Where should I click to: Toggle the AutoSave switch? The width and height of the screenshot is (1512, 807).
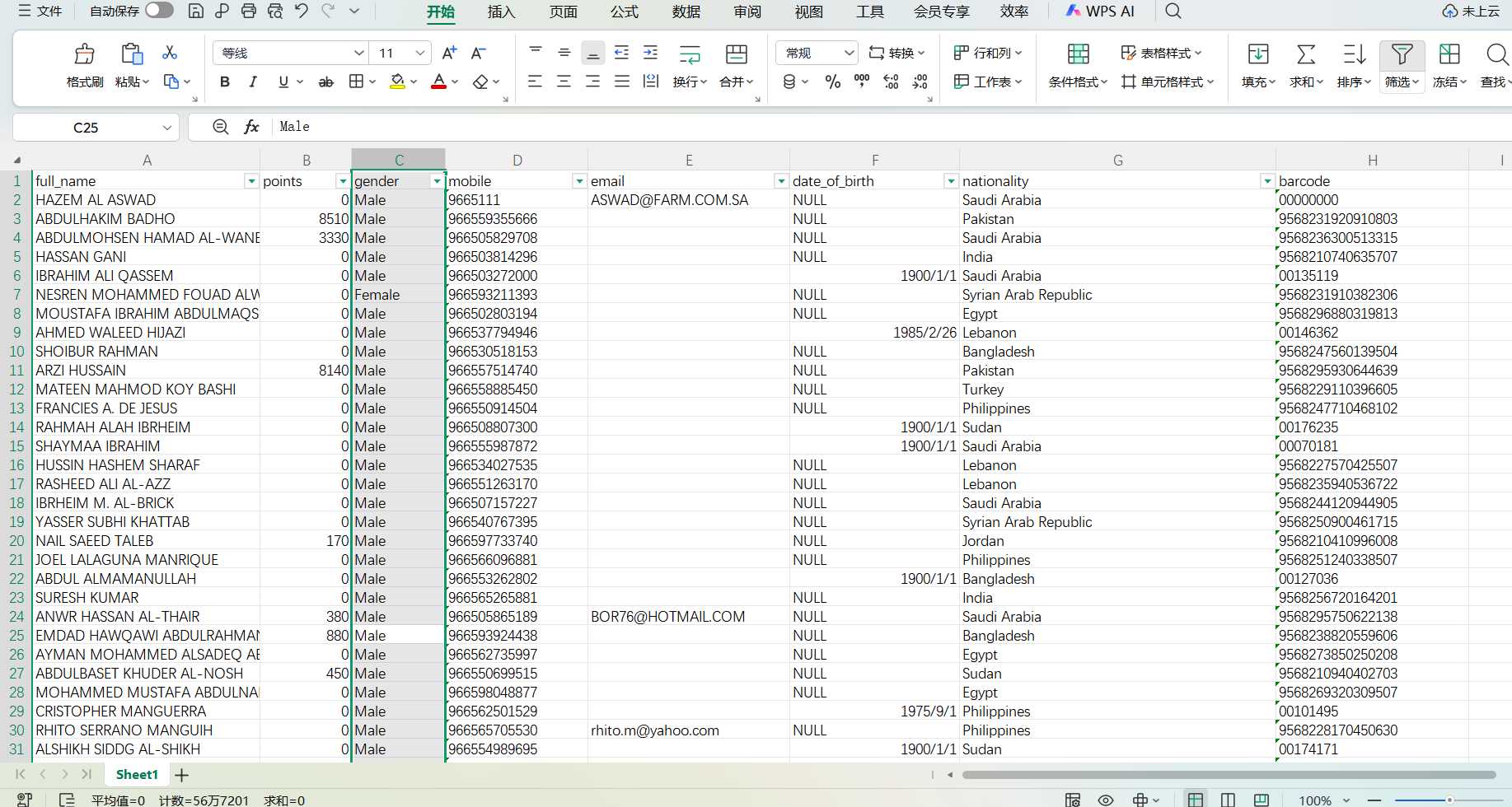159,11
